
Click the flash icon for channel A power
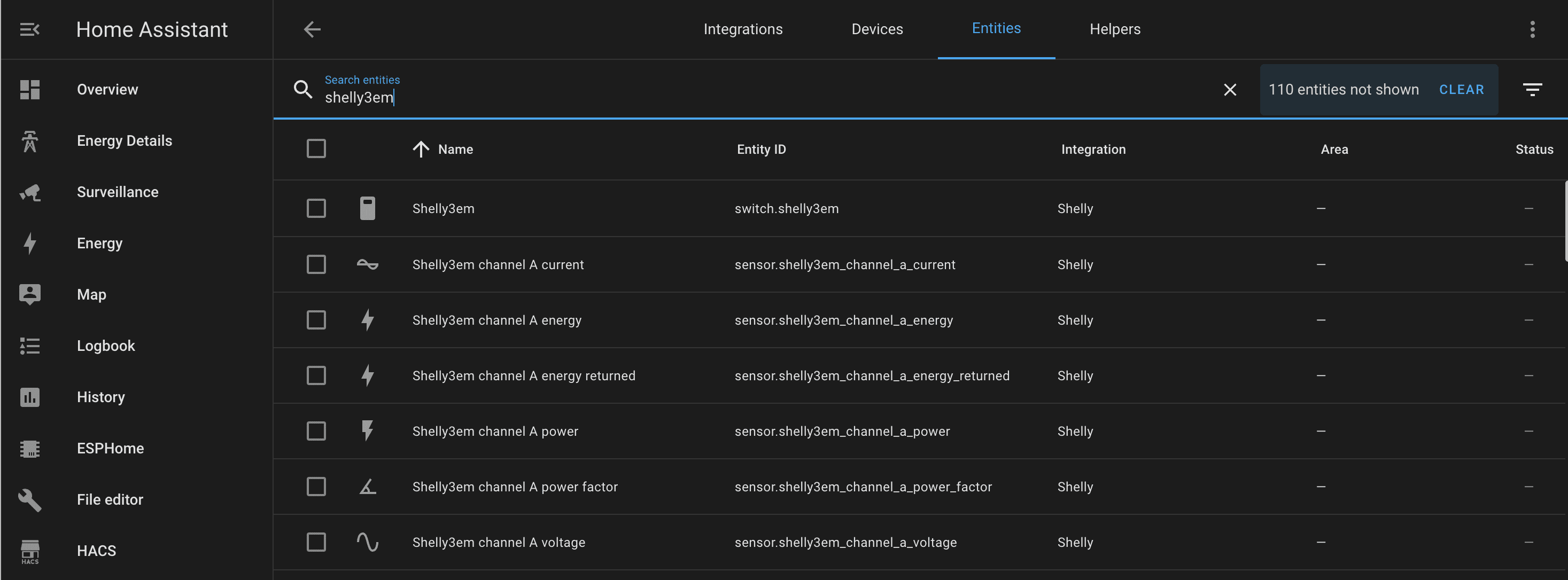pos(367,431)
